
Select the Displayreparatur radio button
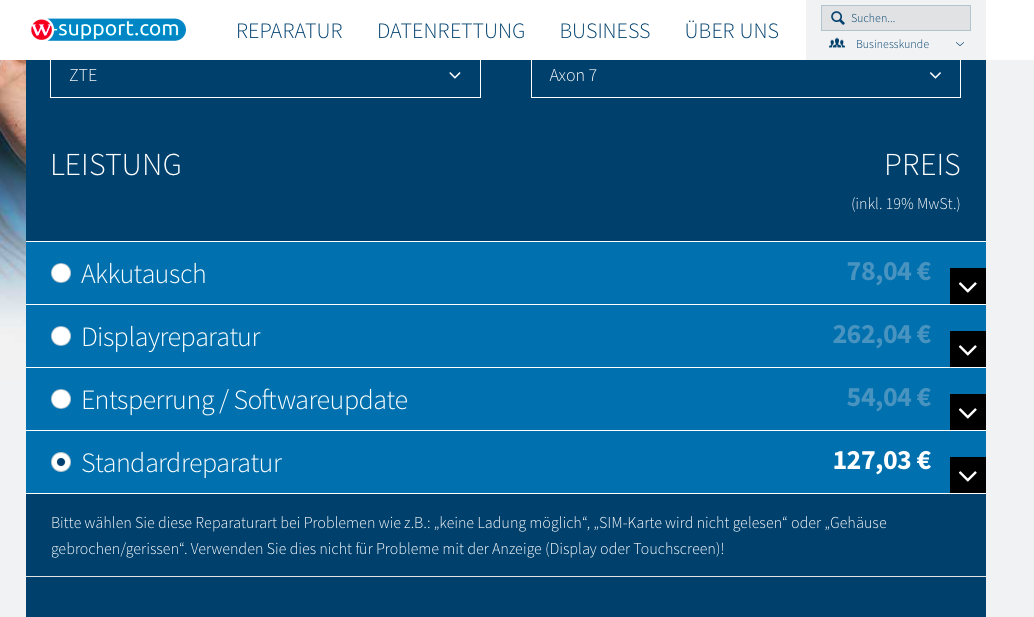tap(61, 336)
